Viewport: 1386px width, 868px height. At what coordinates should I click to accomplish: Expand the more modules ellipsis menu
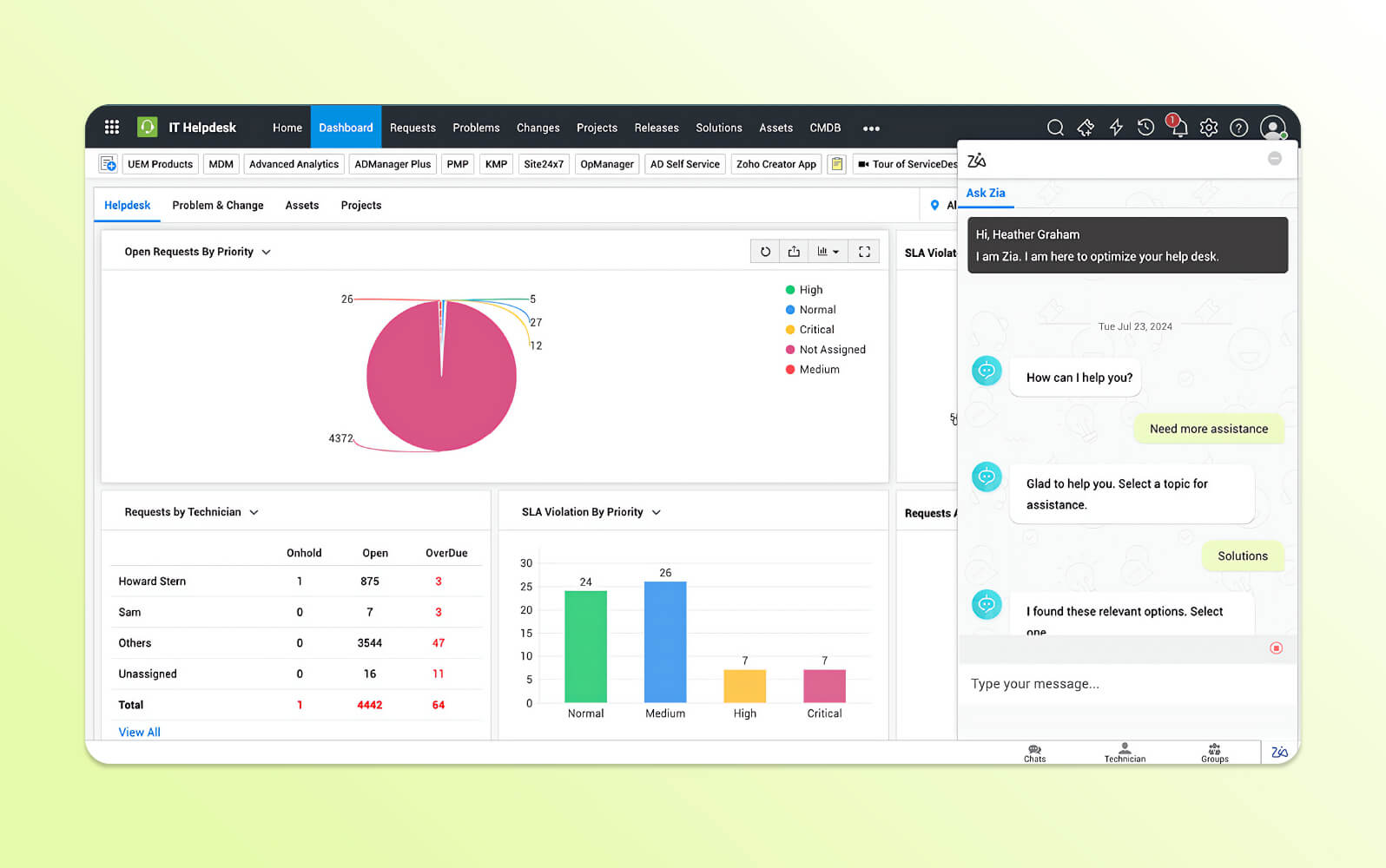[871, 128]
